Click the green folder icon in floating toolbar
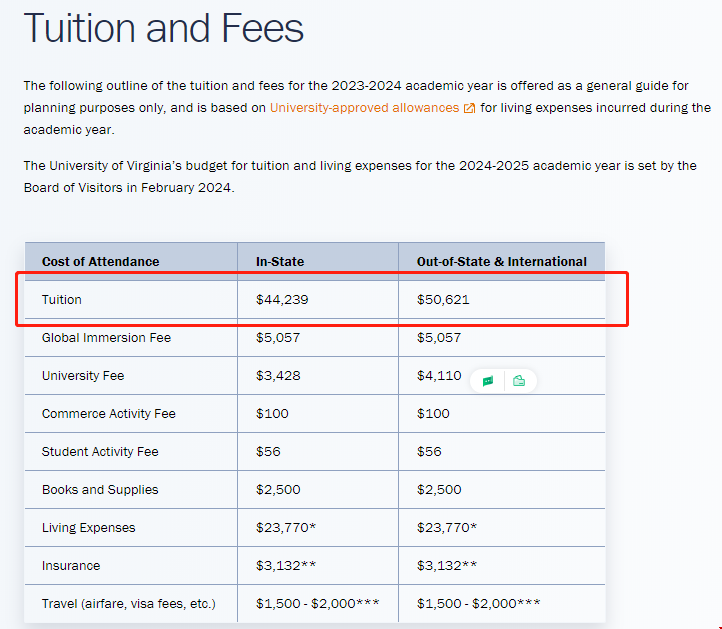The image size is (722, 629). (519, 381)
